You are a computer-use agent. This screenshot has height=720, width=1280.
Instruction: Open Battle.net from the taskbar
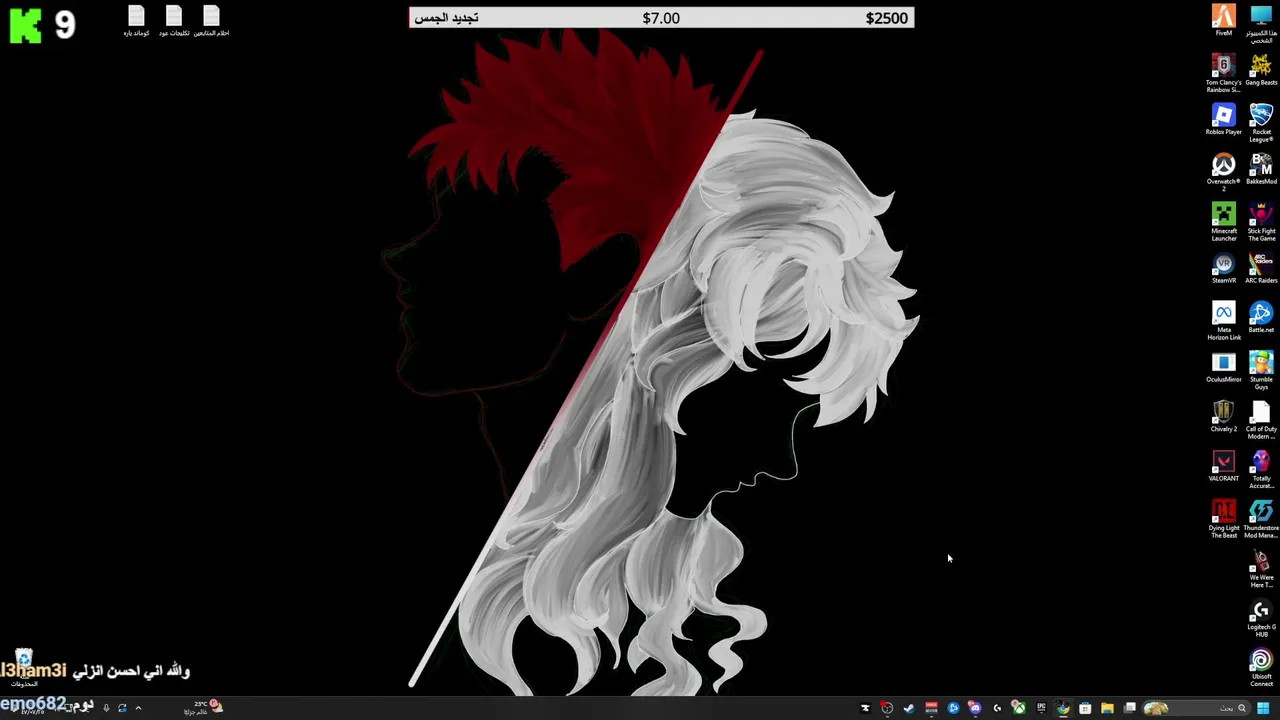(953, 708)
